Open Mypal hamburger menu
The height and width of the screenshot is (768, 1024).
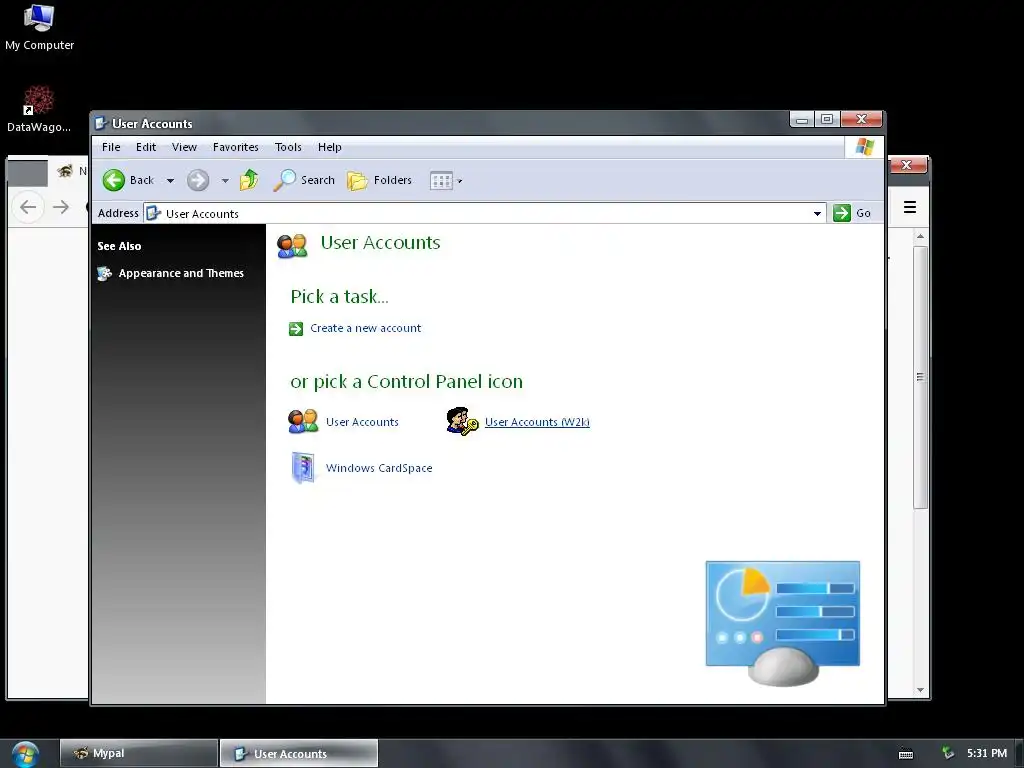910,207
